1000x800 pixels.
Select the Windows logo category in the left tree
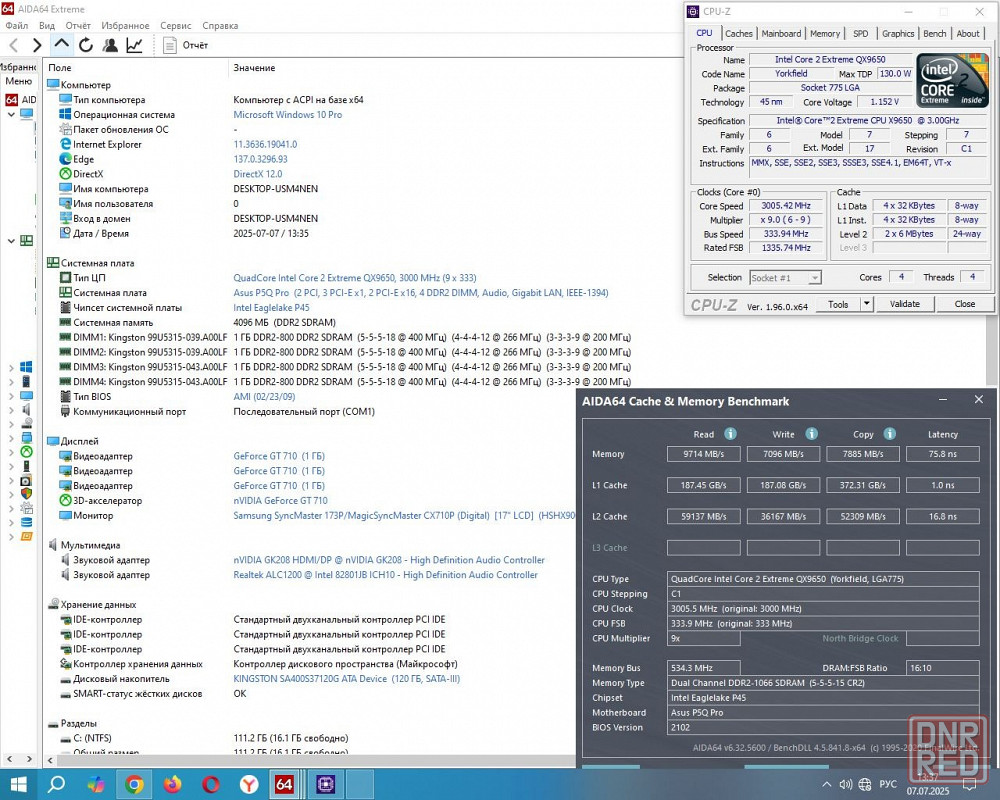tap(26, 367)
